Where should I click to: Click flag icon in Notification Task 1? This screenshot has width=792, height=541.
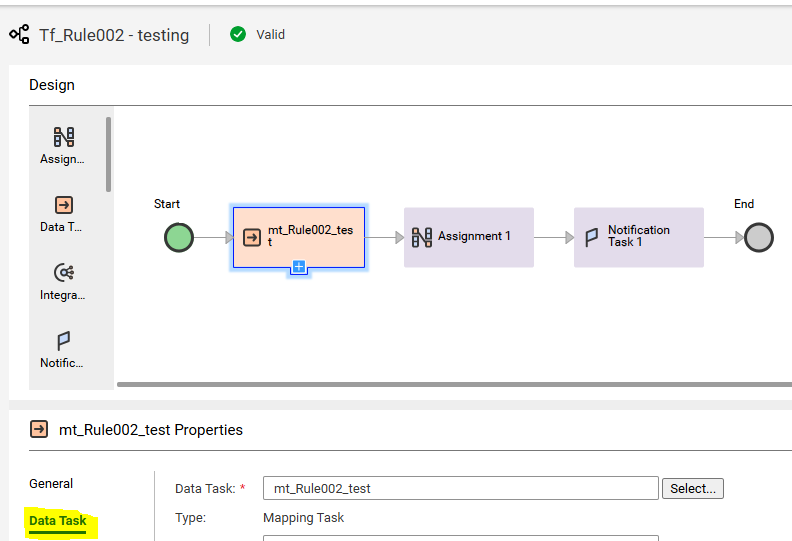coord(591,237)
